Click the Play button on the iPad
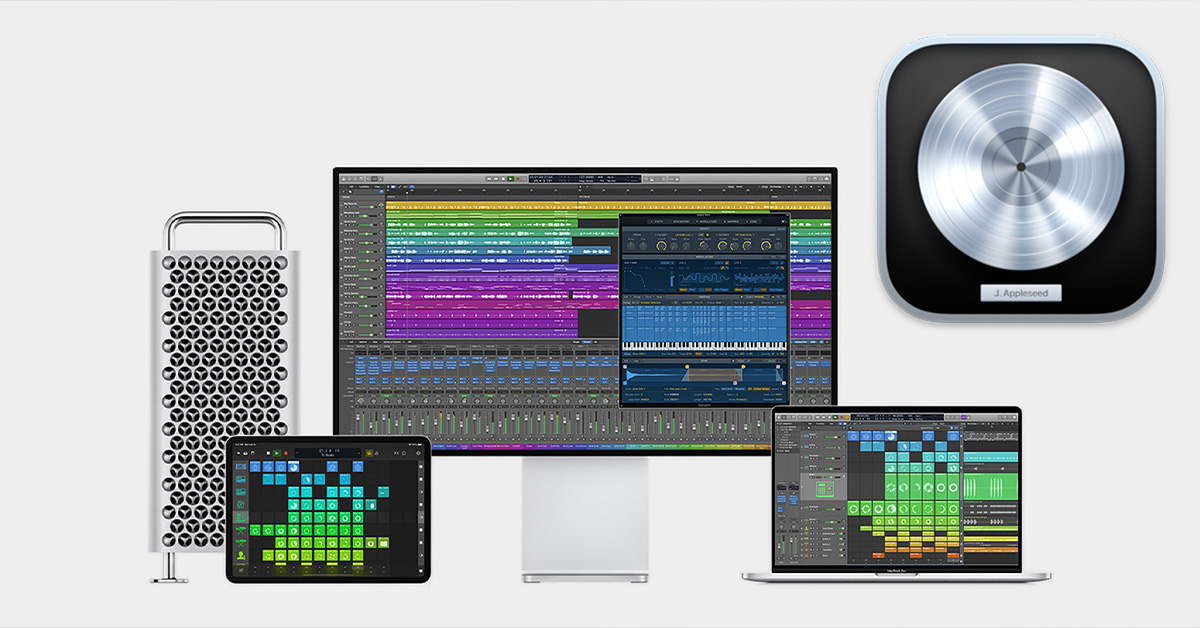This screenshot has height=628, width=1200. 277,453
